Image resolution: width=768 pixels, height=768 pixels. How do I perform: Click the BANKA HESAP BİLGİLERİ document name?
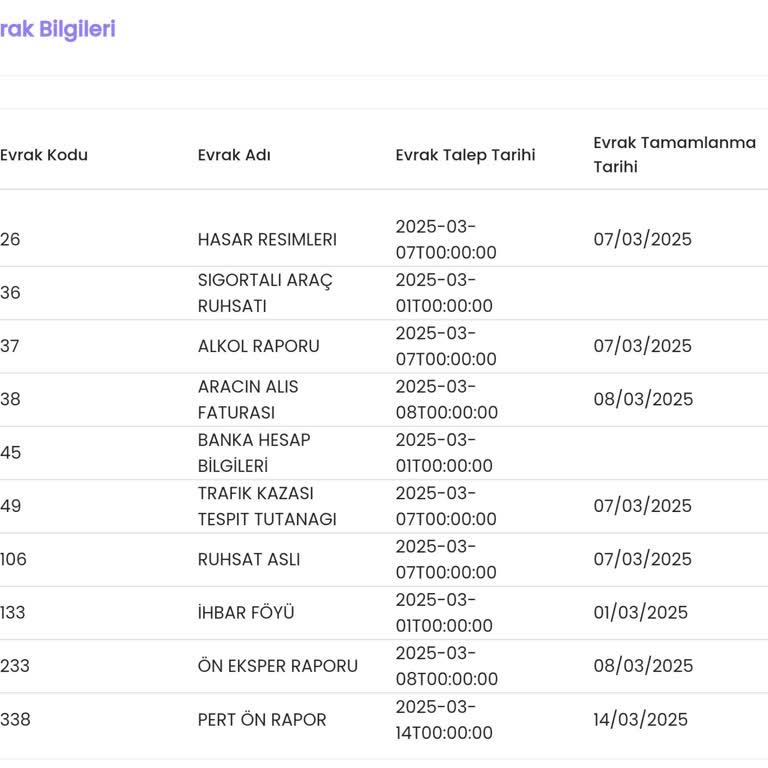tap(254, 453)
